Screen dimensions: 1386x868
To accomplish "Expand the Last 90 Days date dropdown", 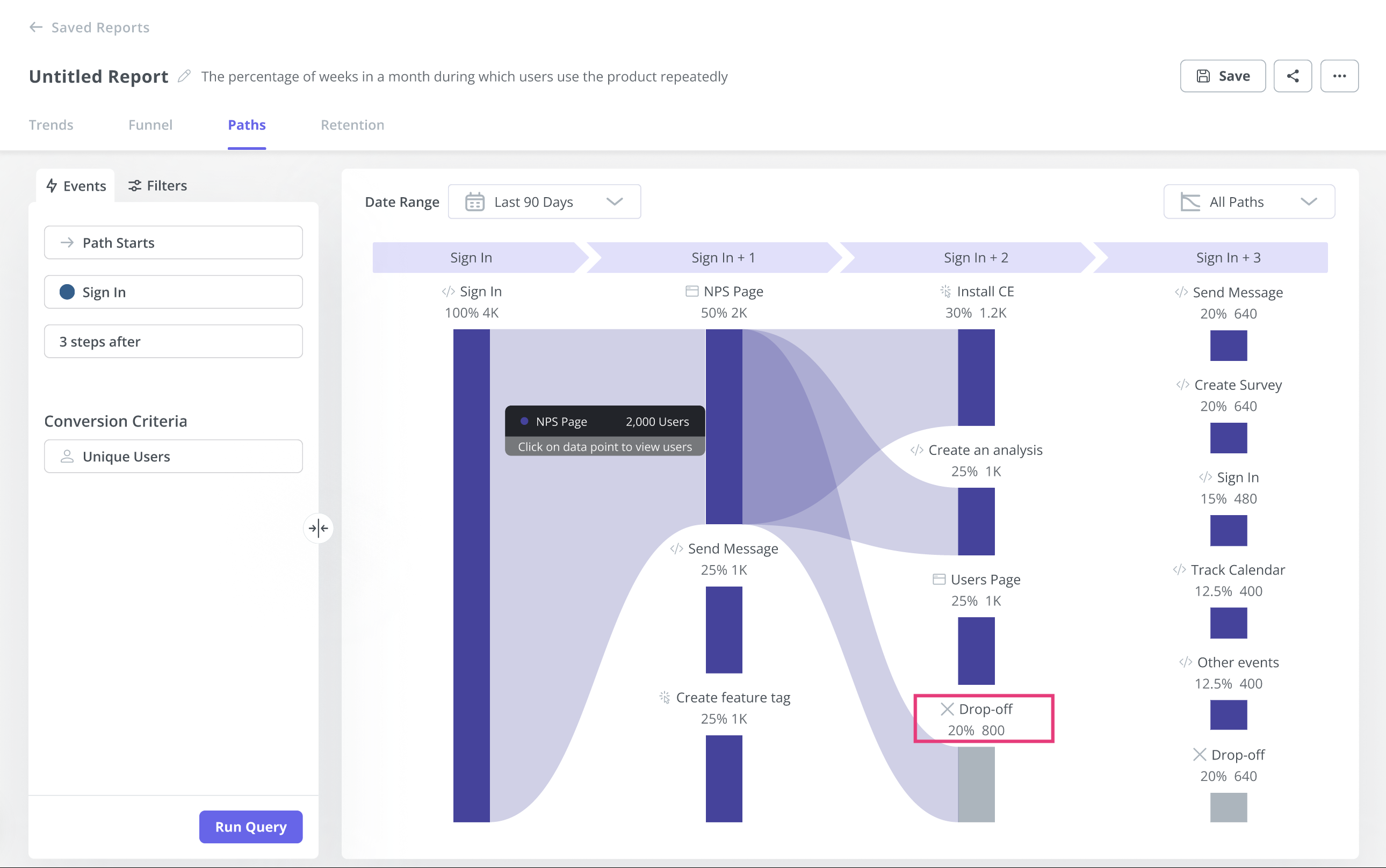I will 614,201.
